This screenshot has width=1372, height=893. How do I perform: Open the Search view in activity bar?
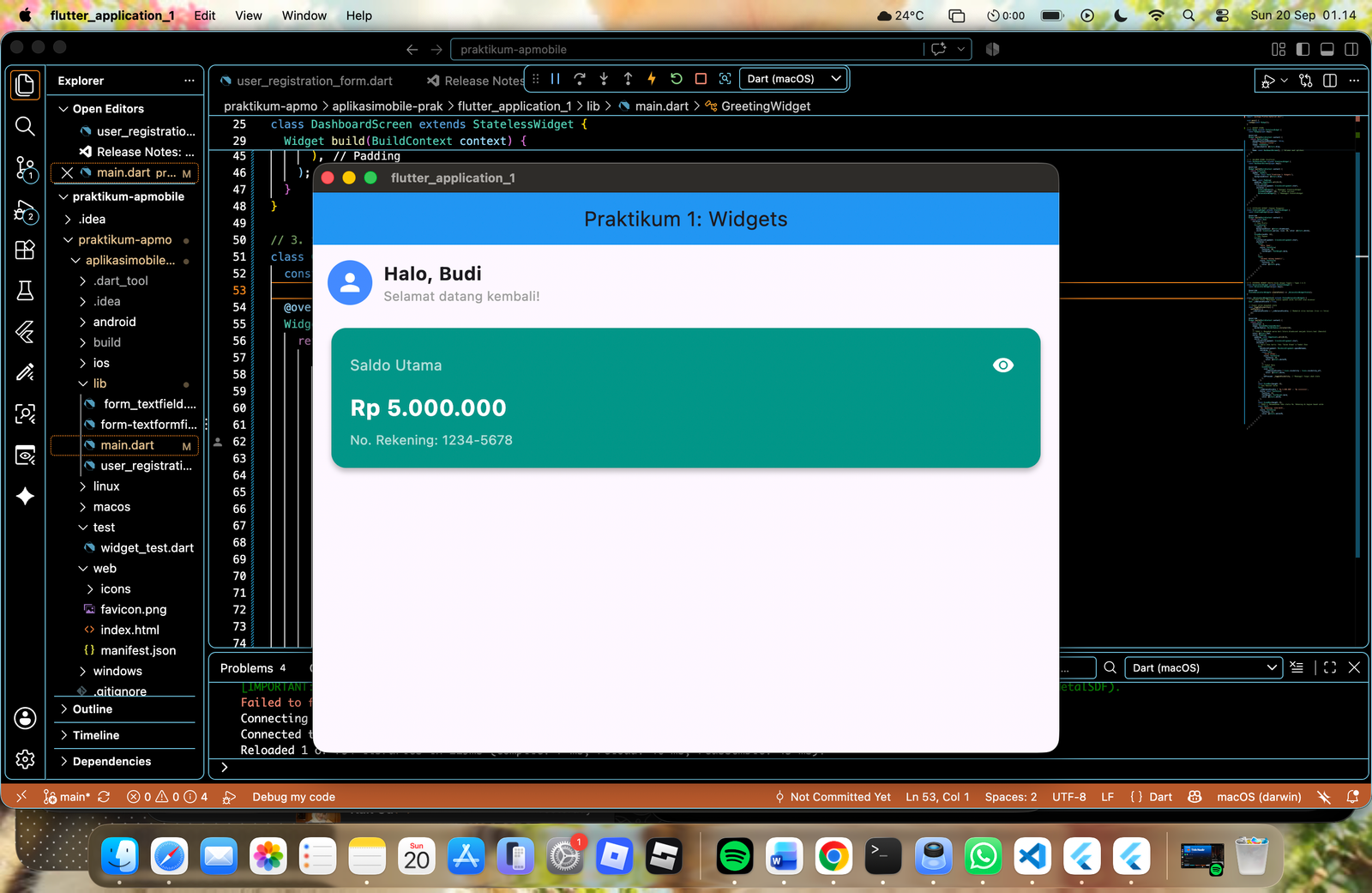[25, 127]
